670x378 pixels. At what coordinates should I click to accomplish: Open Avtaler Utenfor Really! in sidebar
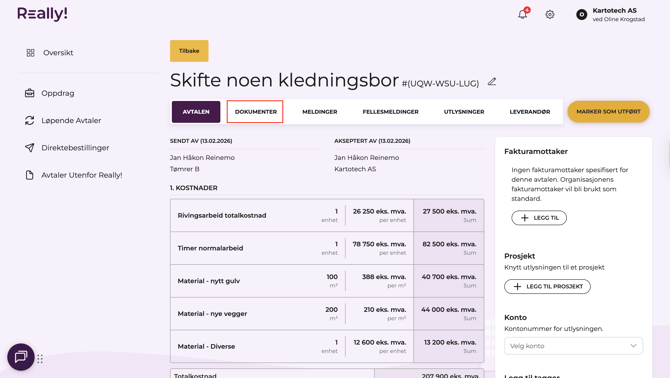(x=82, y=175)
